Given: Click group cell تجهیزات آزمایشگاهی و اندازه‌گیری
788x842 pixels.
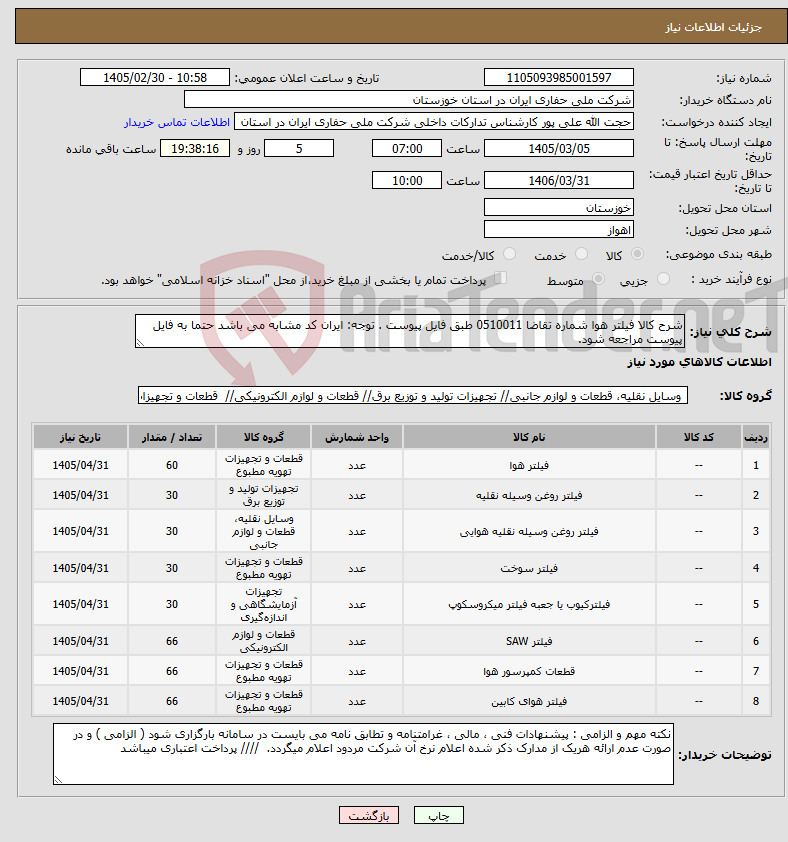Looking at the screenshot, I should point(264,604).
